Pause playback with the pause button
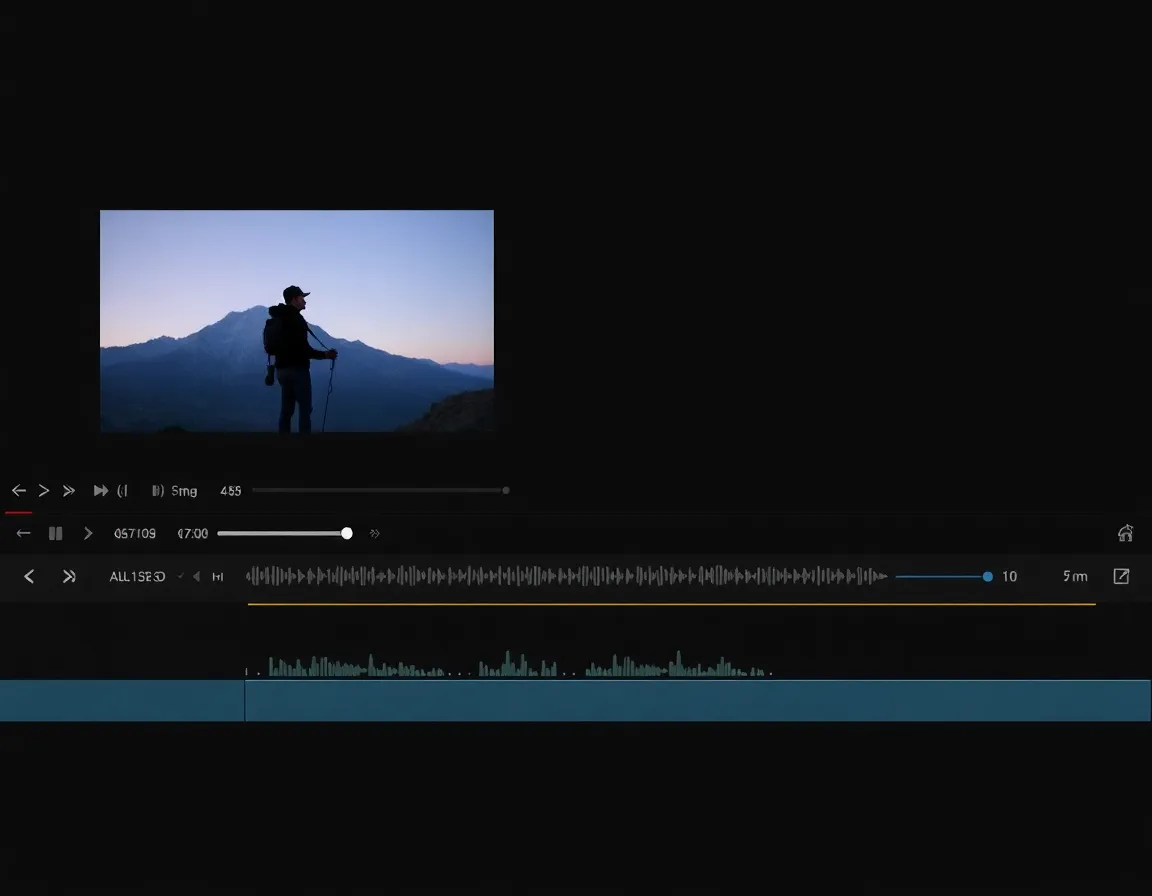 tap(56, 534)
